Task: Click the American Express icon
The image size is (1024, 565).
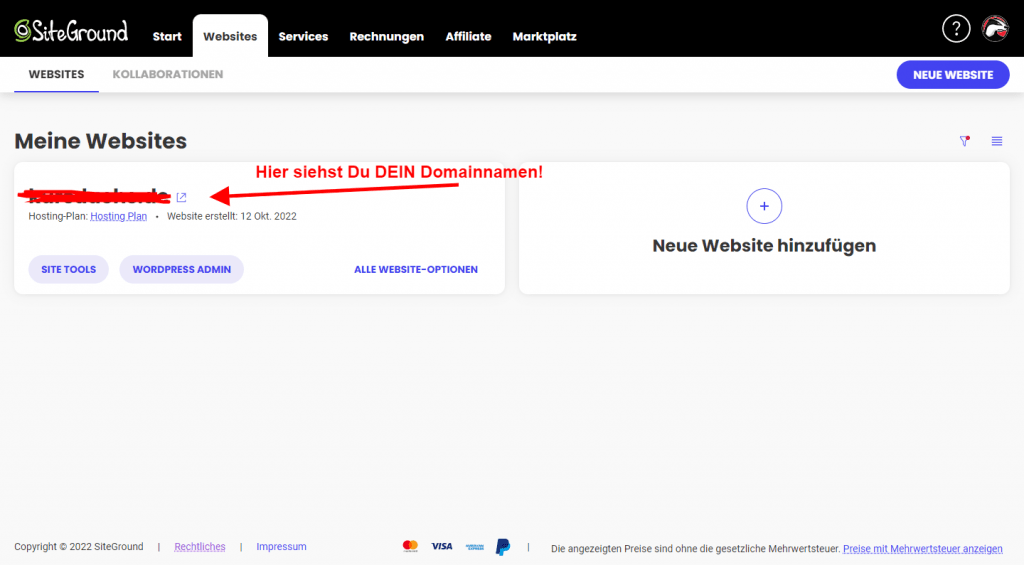Action: 475,547
